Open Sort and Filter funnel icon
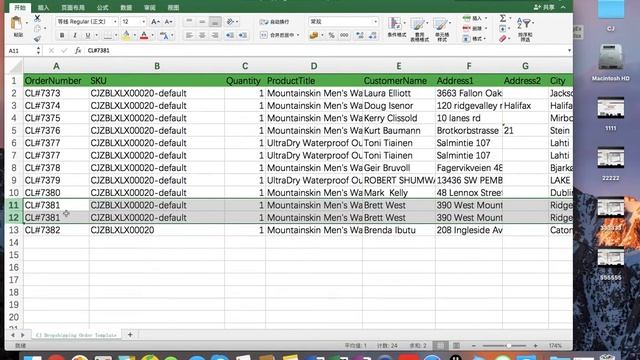 coord(525,23)
